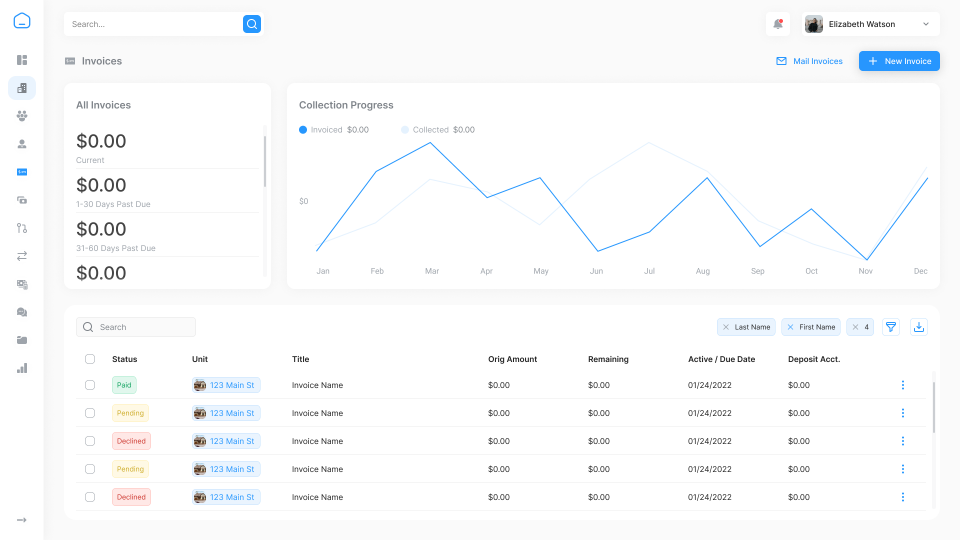Viewport: 960px width, 540px height.
Task: Open the folder icon in sidebar
Action: coord(22,340)
